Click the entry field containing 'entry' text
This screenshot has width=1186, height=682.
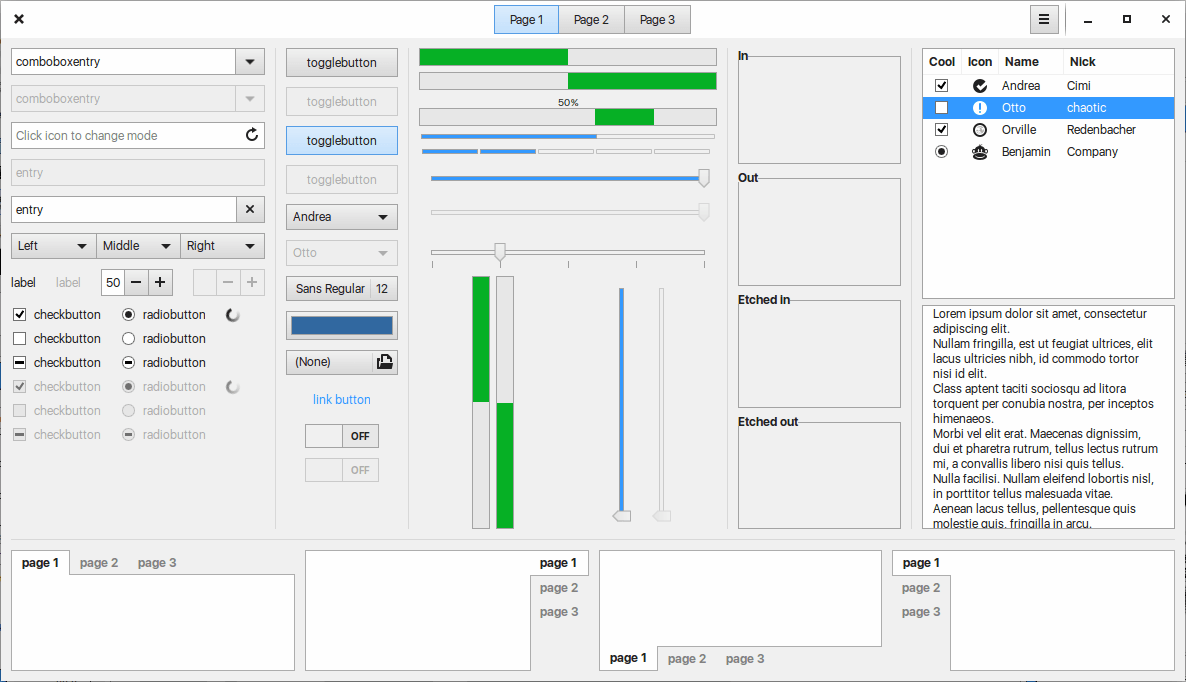coord(124,209)
